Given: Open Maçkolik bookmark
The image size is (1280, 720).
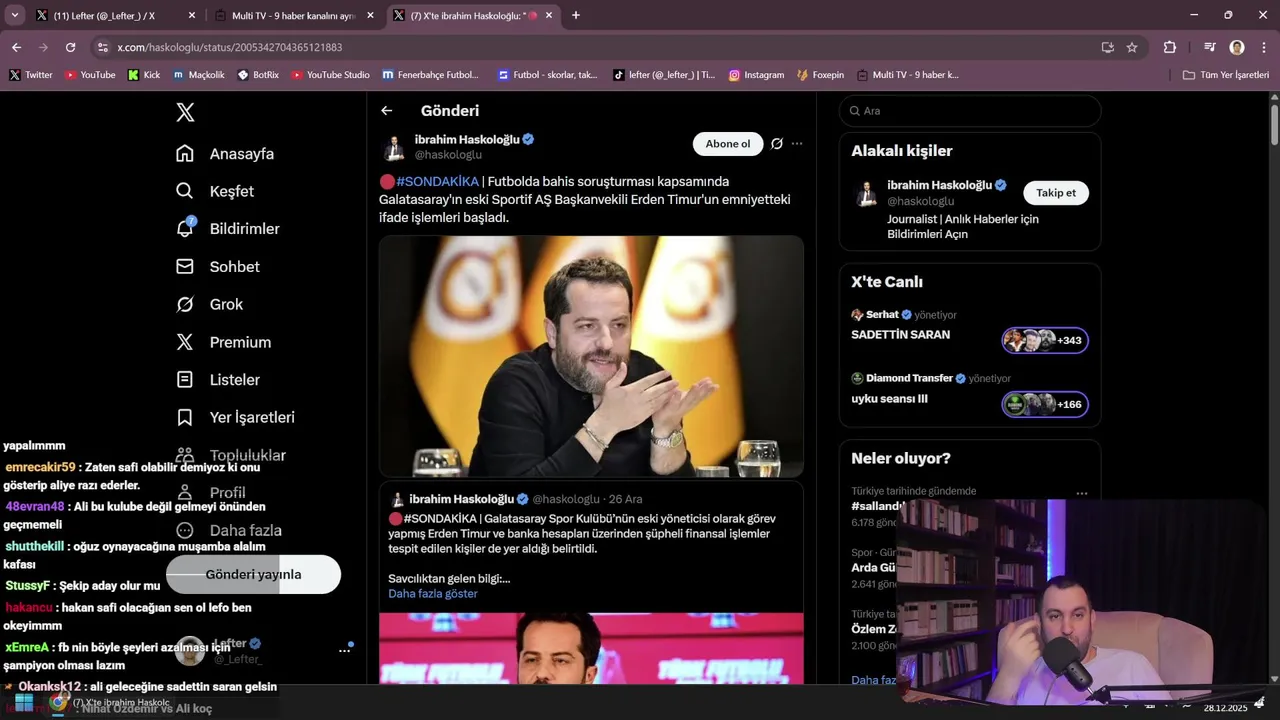Looking at the screenshot, I should (198, 75).
